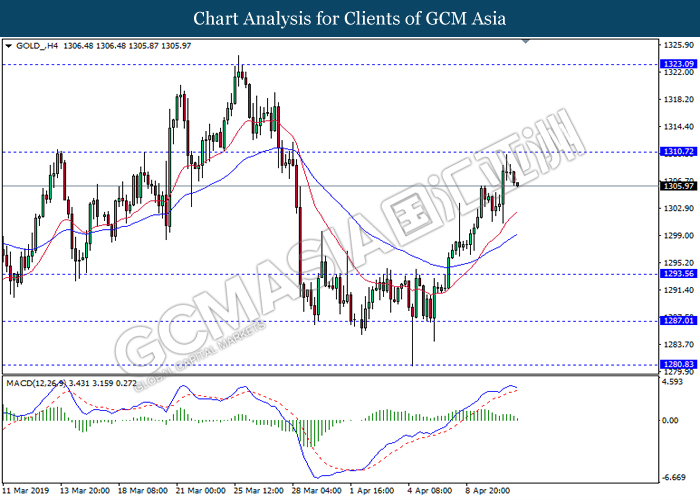Click the MACD scale value 4.593
This screenshot has height=500, width=700.
673,382
